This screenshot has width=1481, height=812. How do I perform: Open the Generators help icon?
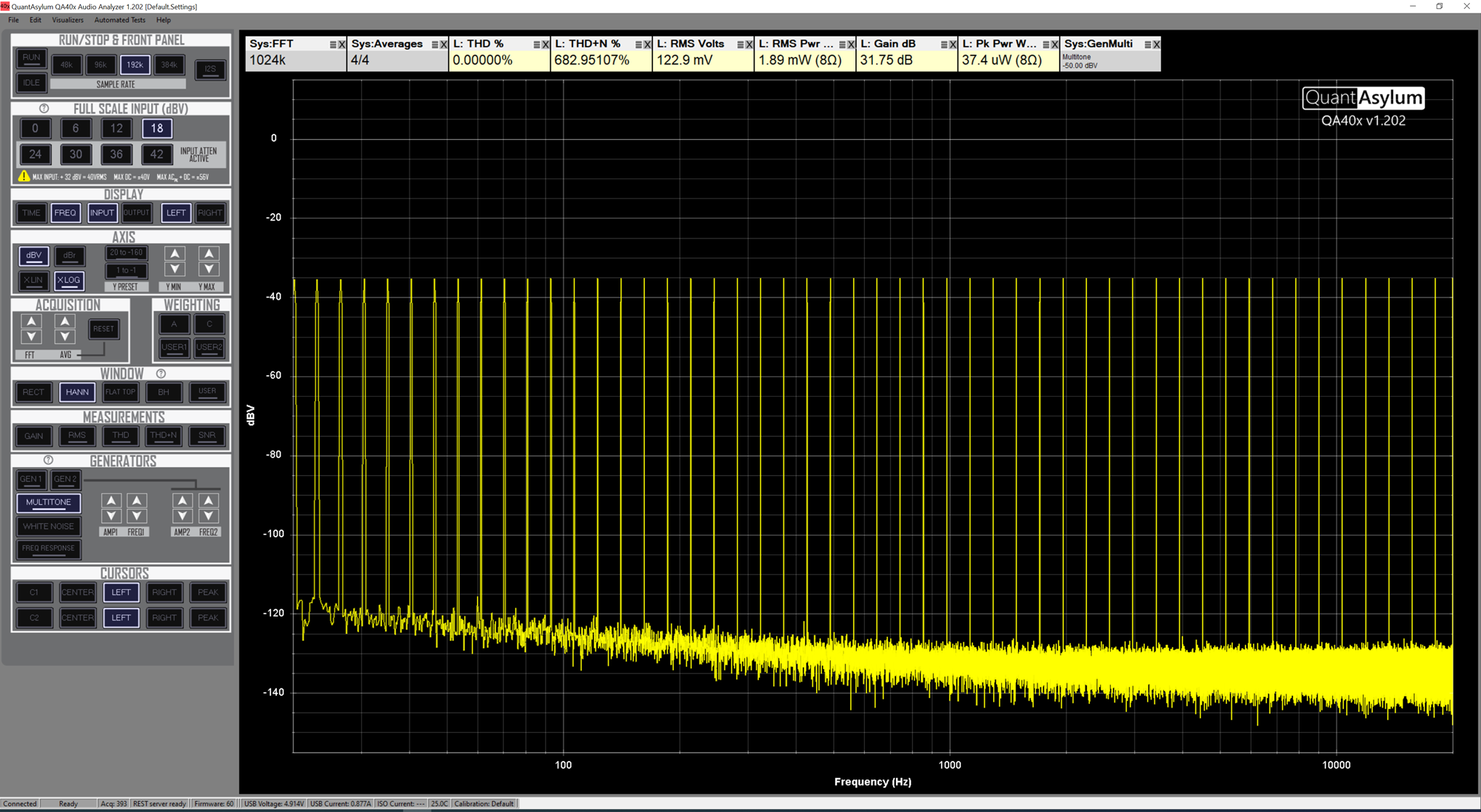coord(48,460)
